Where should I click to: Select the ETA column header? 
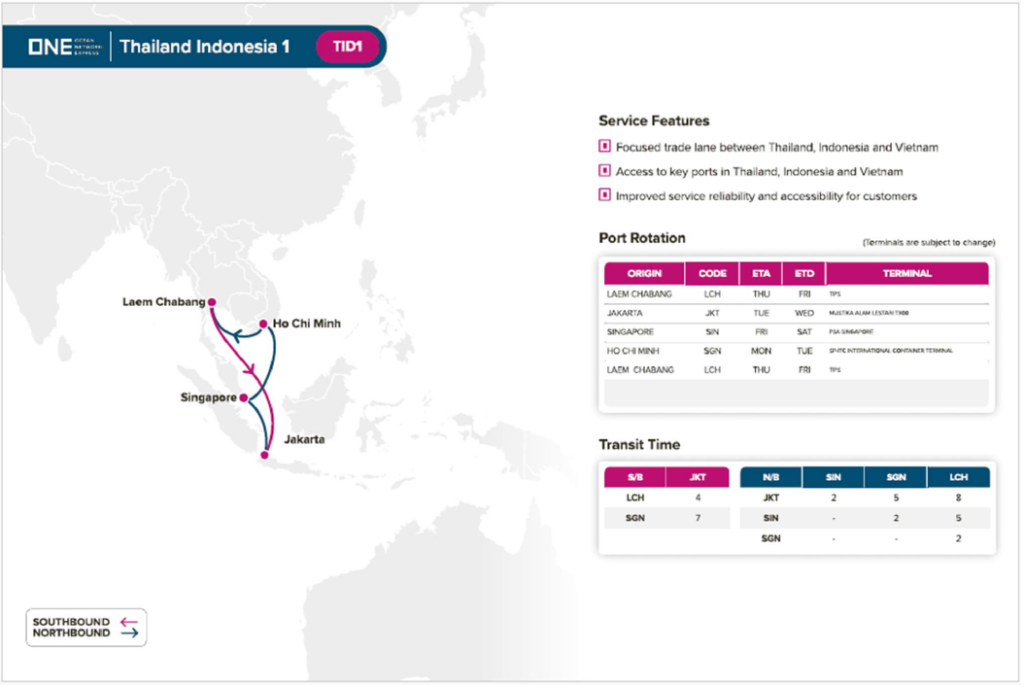pos(761,273)
